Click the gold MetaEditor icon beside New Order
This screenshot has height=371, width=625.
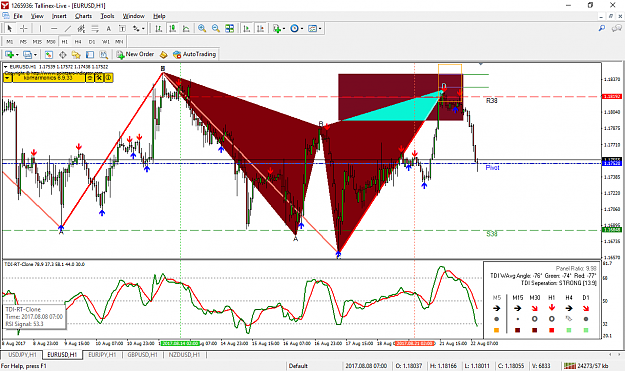click(163, 55)
